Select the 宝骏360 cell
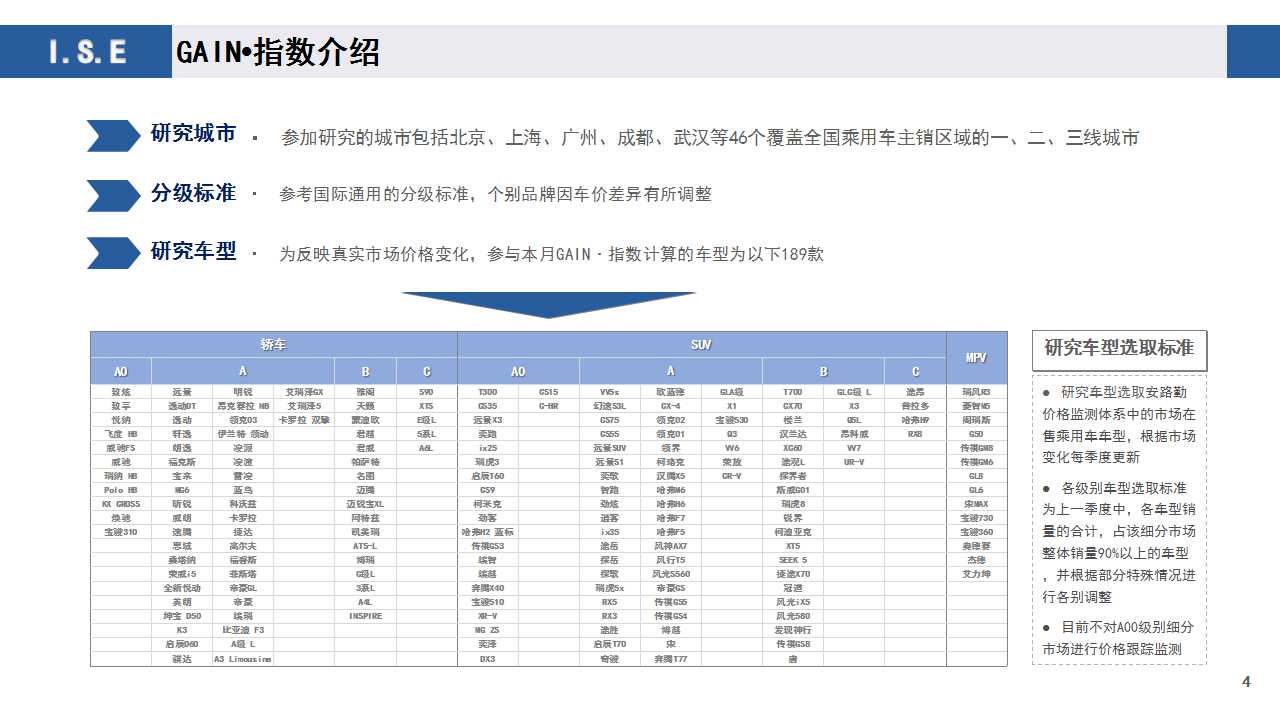1280x720 pixels. click(x=977, y=532)
